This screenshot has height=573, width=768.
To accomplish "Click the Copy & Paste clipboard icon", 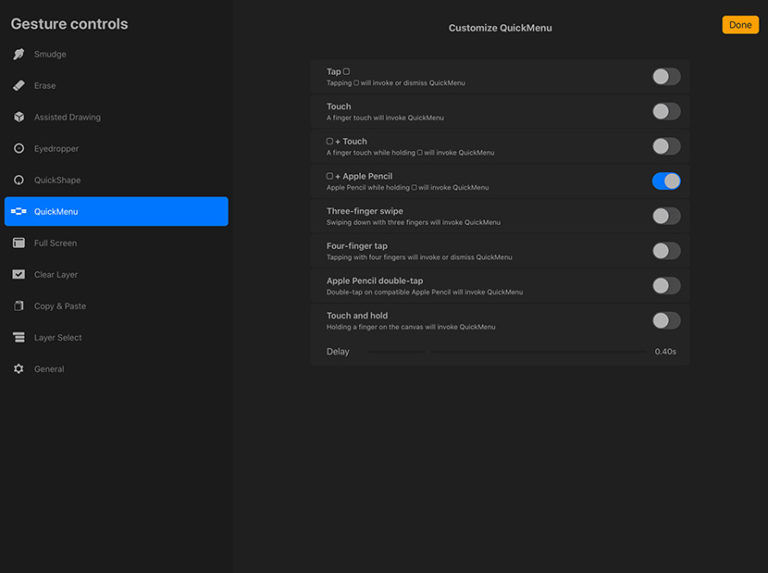I will click(x=19, y=306).
